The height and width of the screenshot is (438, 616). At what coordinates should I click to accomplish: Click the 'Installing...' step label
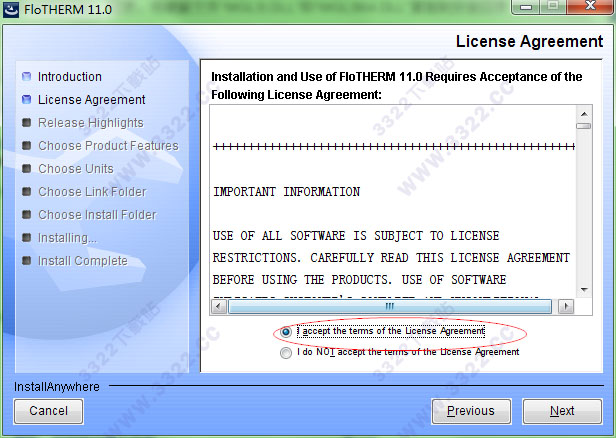[67, 238]
